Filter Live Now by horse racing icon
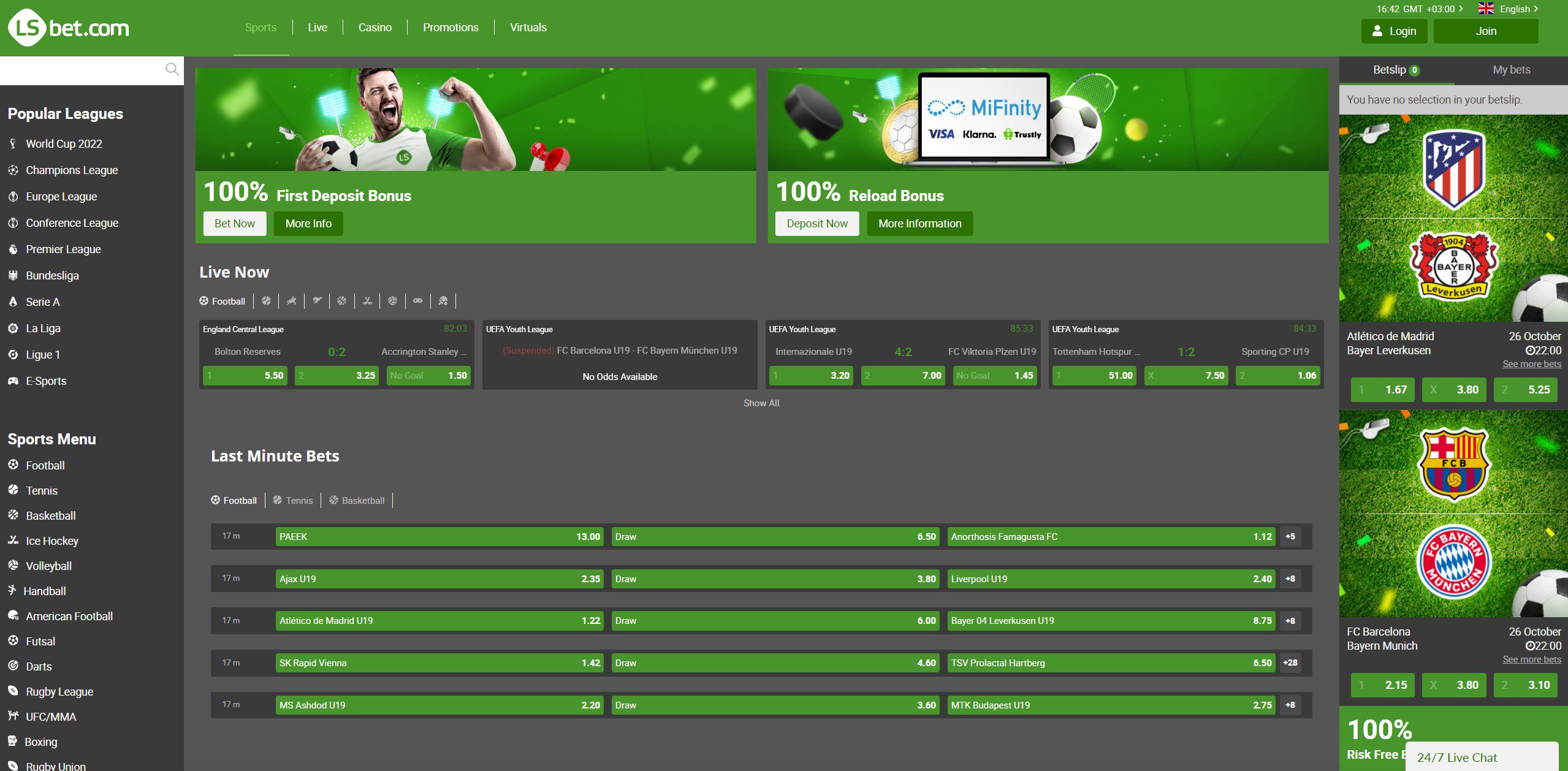This screenshot has width=1568, height=771. pyautogui.click(x=292, y=301)
